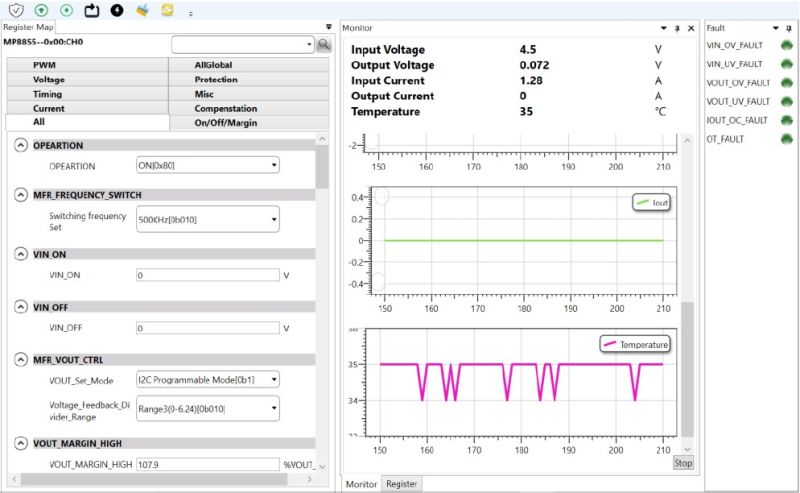
Task: Open the toolbar overflow options arrow
Action: [191, 14]
